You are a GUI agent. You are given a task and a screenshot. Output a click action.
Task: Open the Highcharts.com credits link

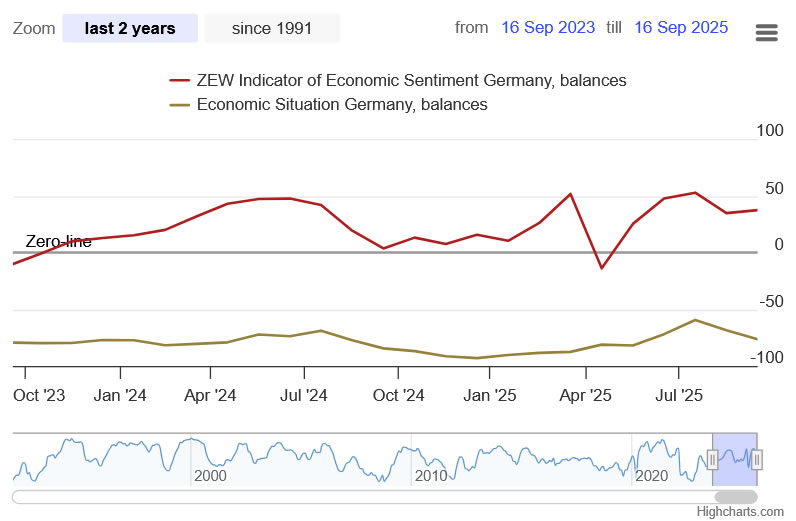click(x=741, y=511)
